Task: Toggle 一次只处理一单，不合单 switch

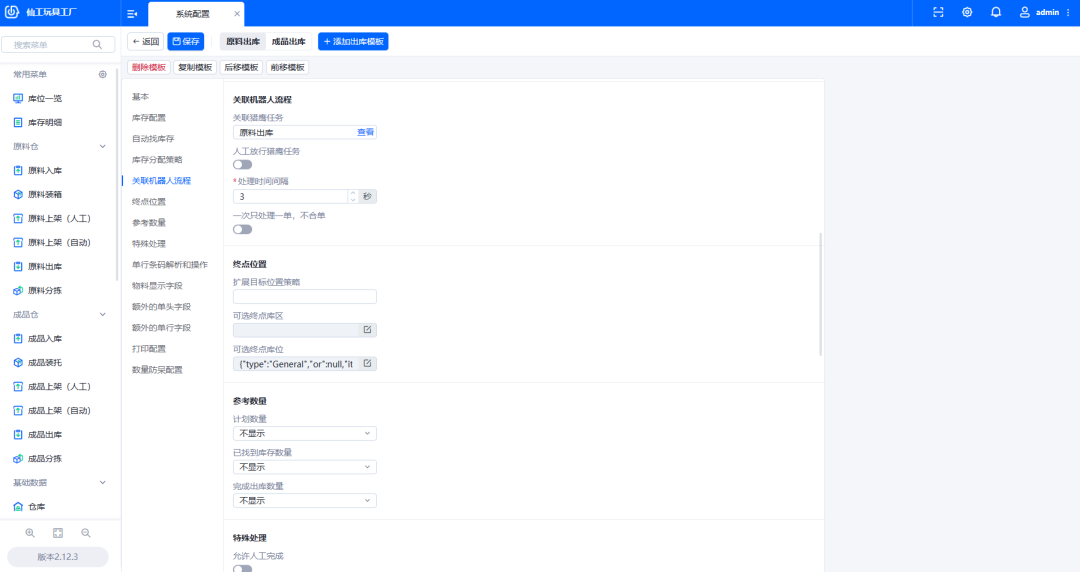Action: point(242,229)
